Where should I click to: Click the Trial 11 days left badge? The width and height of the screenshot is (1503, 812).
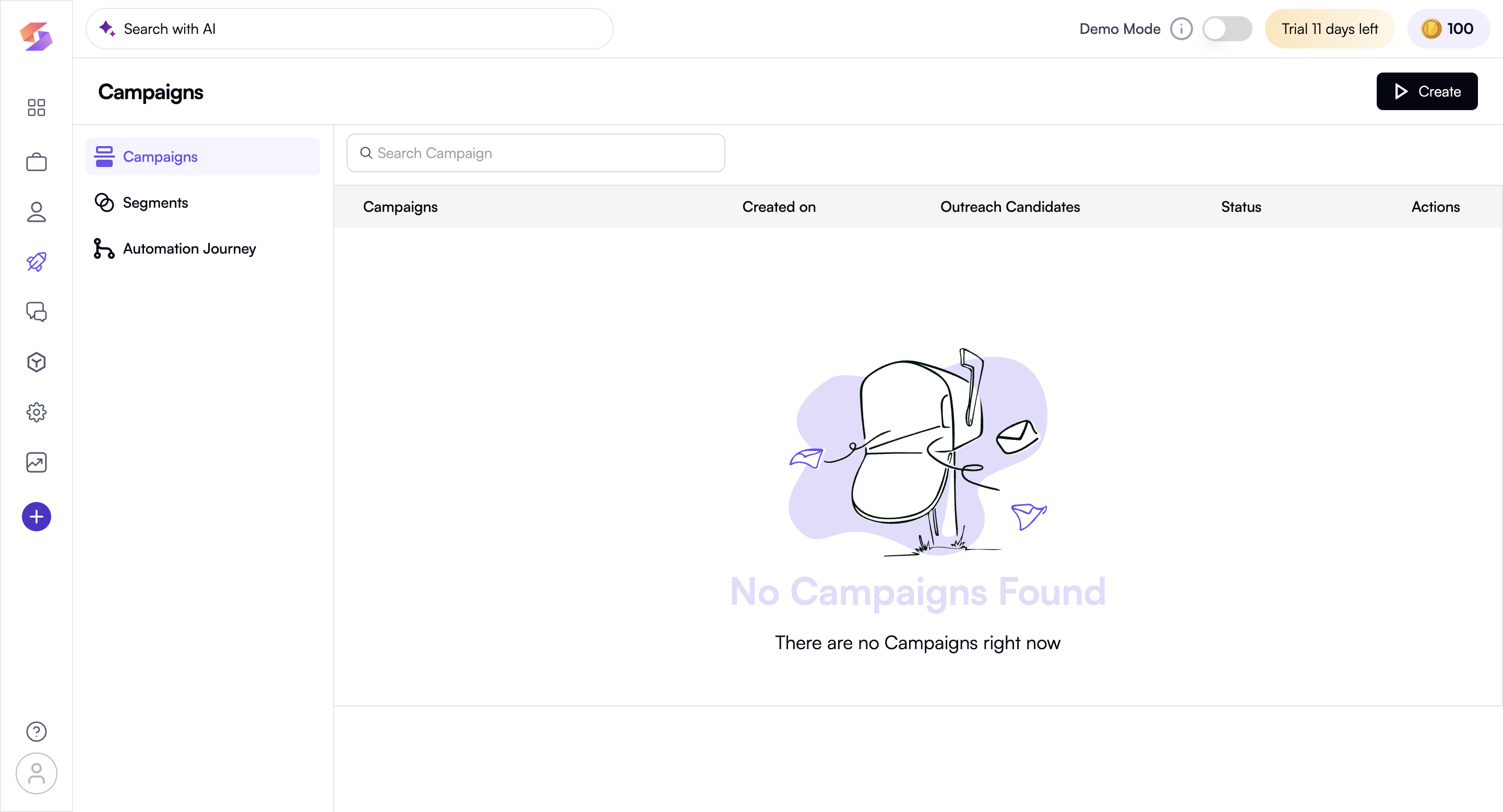point(1329,29)
